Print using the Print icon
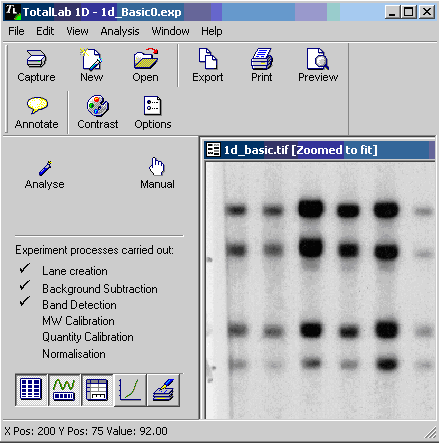This screenshot has width=439, height=443. click(262, 59)
